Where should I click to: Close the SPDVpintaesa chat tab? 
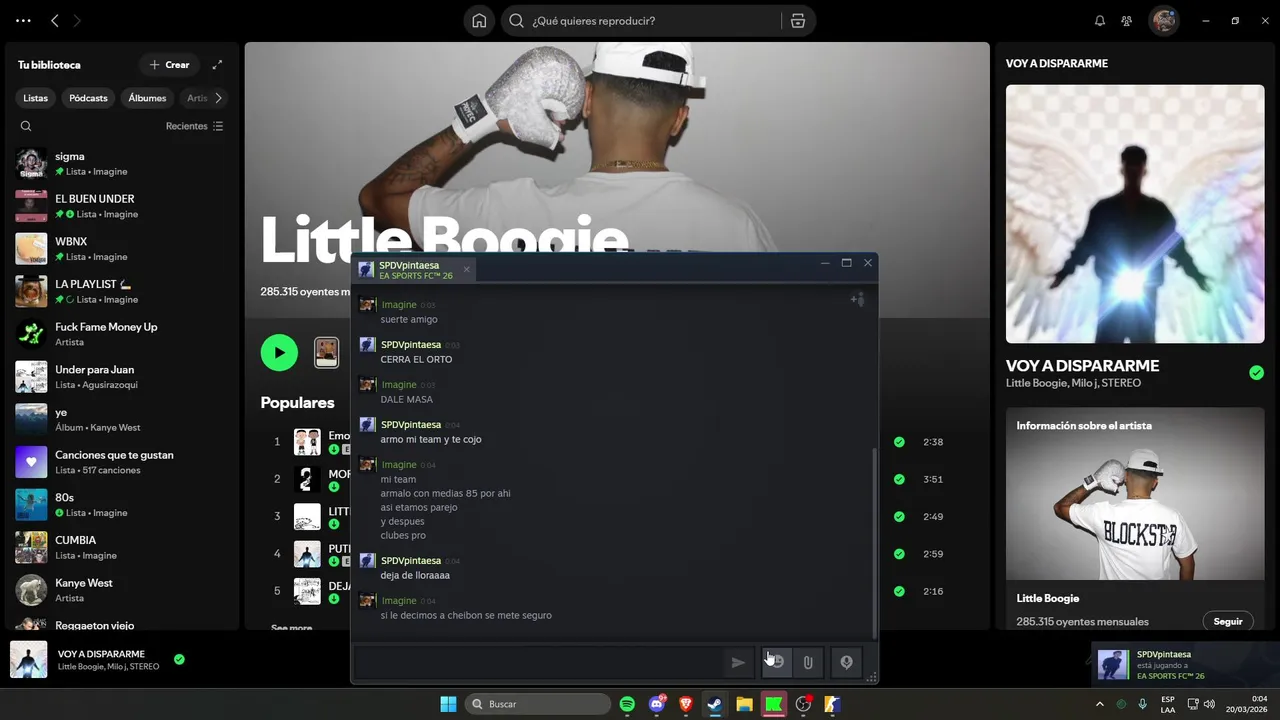coord(466,269)
